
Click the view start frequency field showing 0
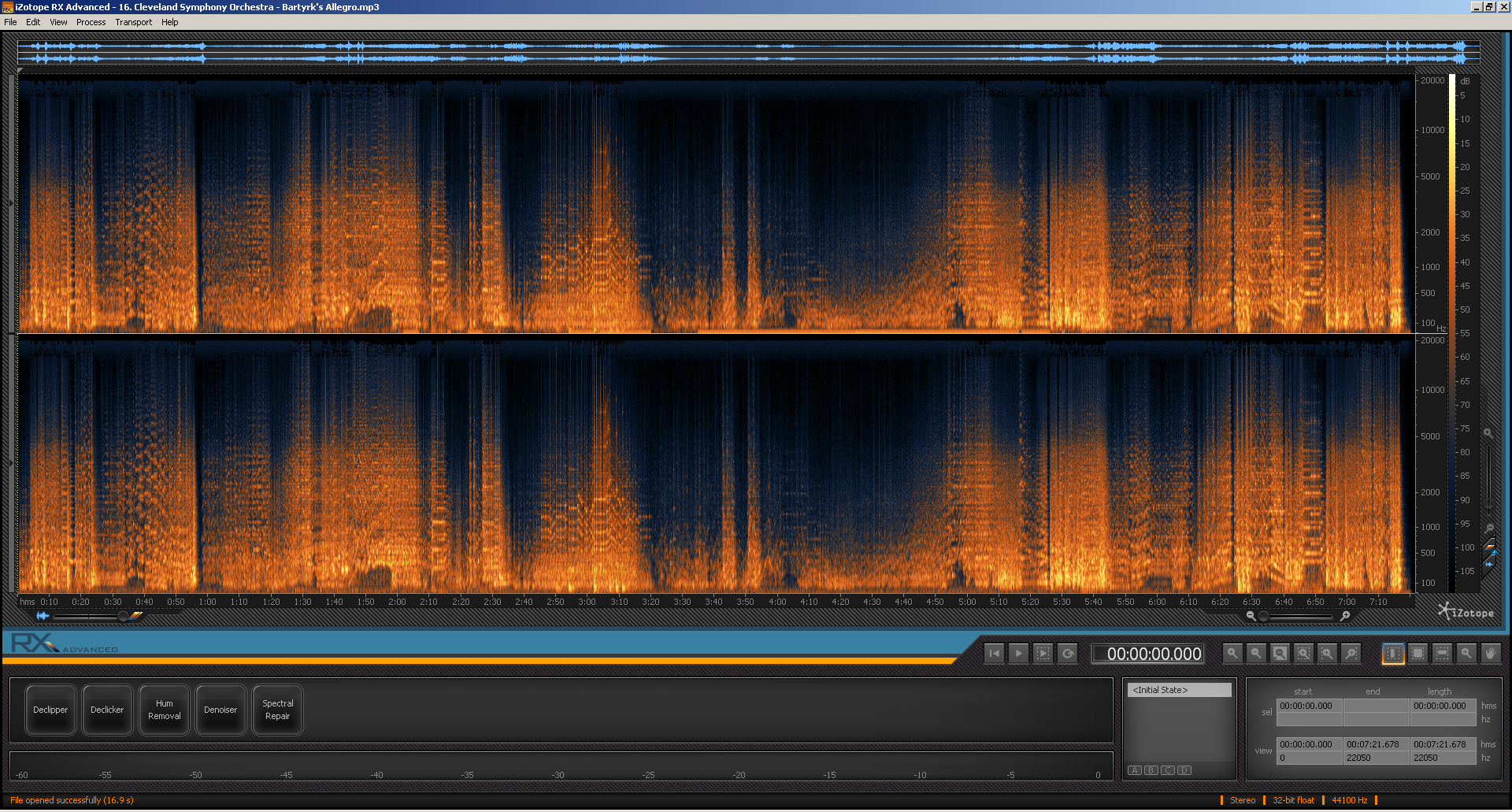point(1310,758)
